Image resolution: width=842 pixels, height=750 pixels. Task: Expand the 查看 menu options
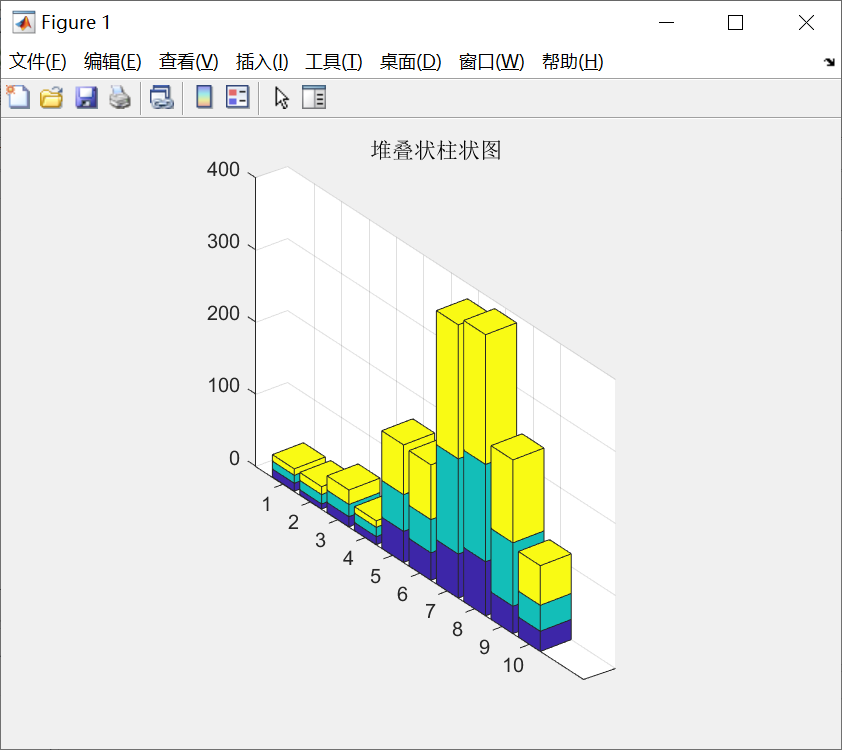187,61
